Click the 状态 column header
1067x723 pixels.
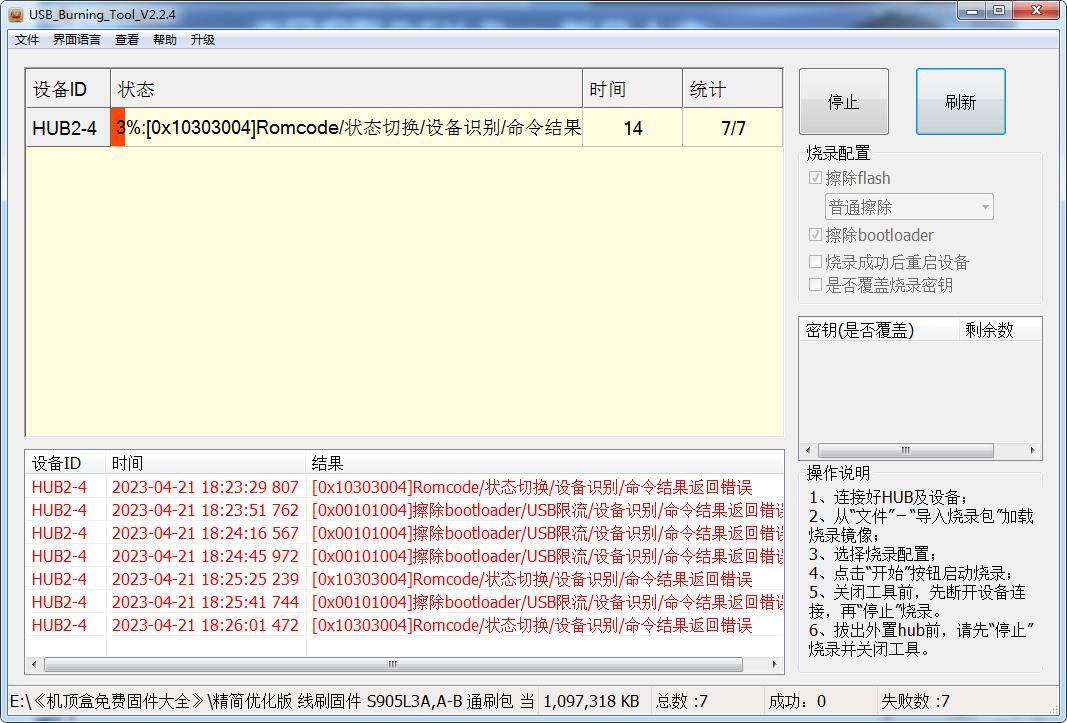point(346,89)
